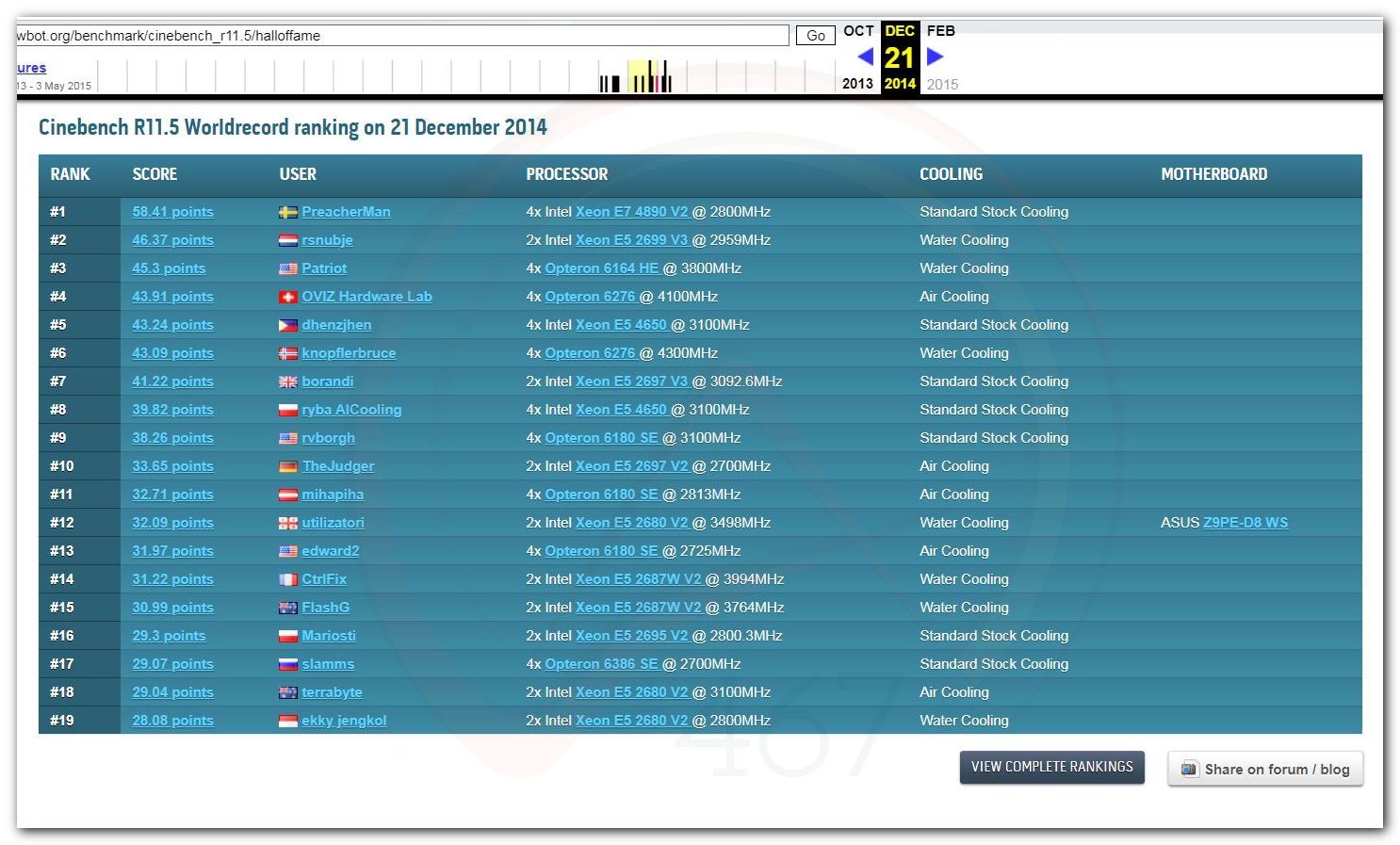Click Air Cooling in the OVIZ Hardware Lab row
This screenshot has height=845, width=1400.
[954, 297]
